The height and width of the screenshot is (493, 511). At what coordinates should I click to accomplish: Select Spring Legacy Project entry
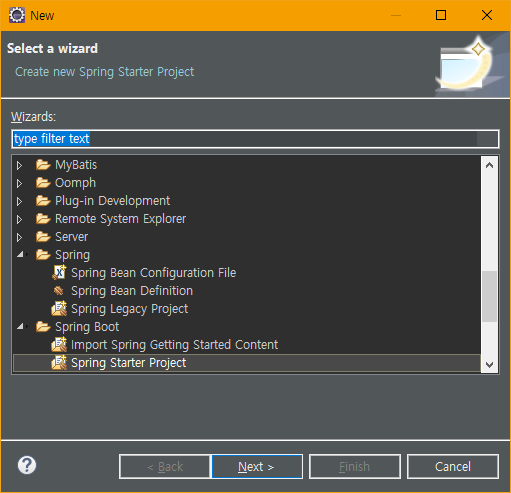tap(130, 309)
